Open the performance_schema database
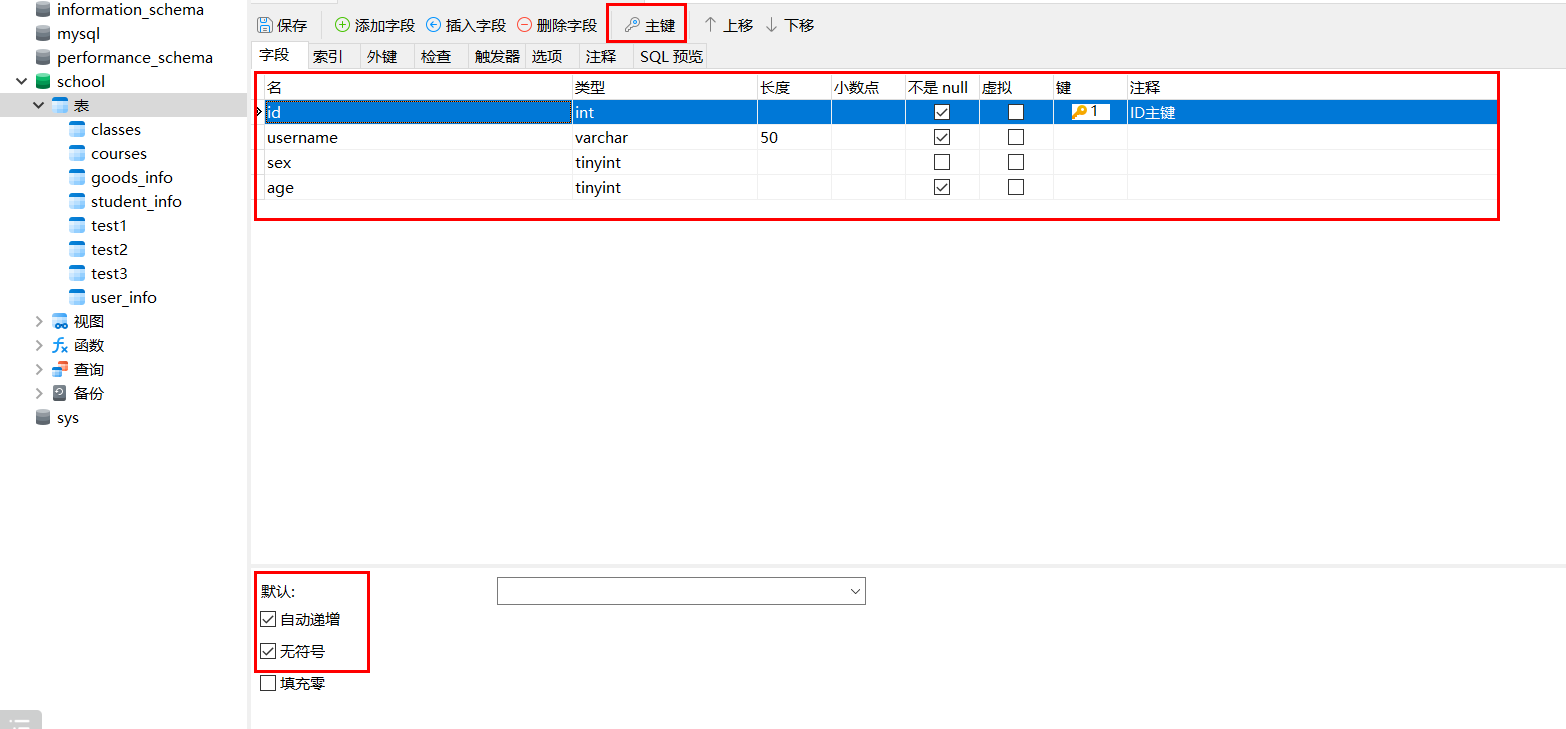 coord(135,57)
